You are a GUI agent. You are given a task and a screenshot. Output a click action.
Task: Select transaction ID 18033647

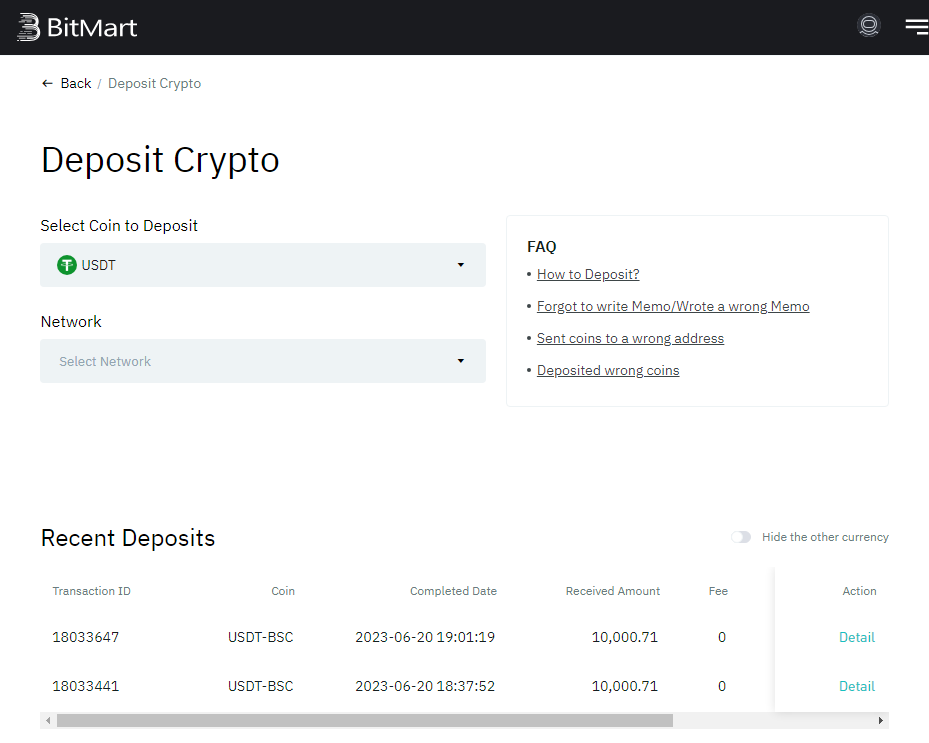point(85,637)
